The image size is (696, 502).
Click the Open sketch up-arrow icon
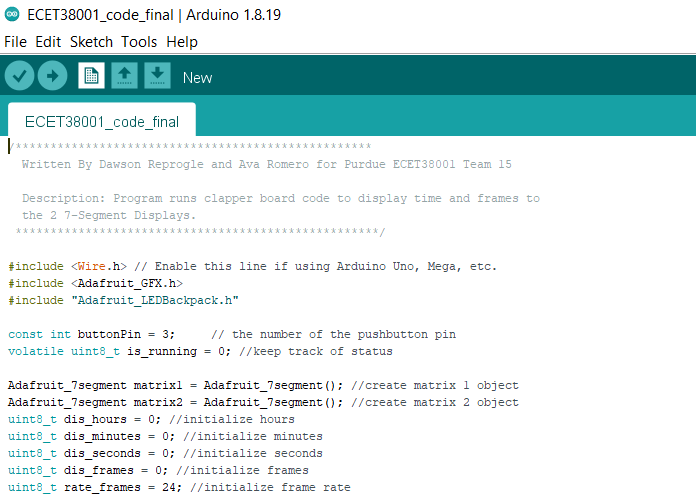tap(124, 76)
